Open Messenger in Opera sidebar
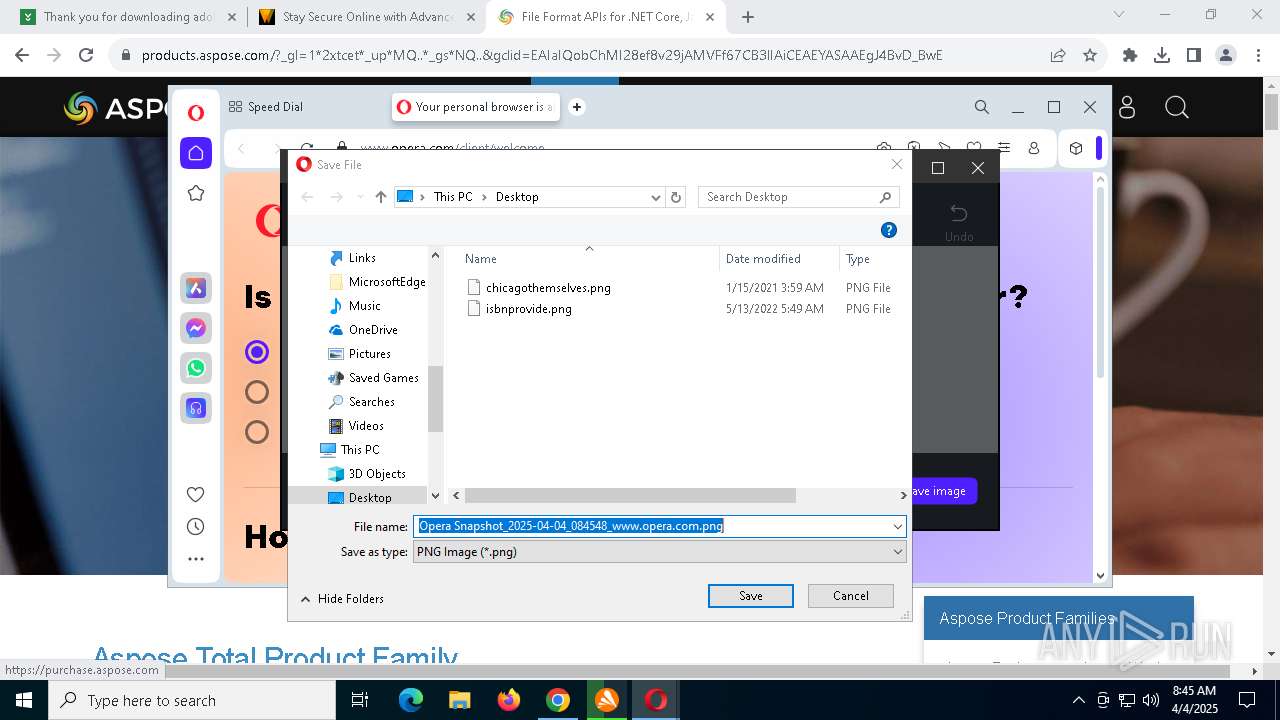1280x720 pixels. tap(196, 328)
